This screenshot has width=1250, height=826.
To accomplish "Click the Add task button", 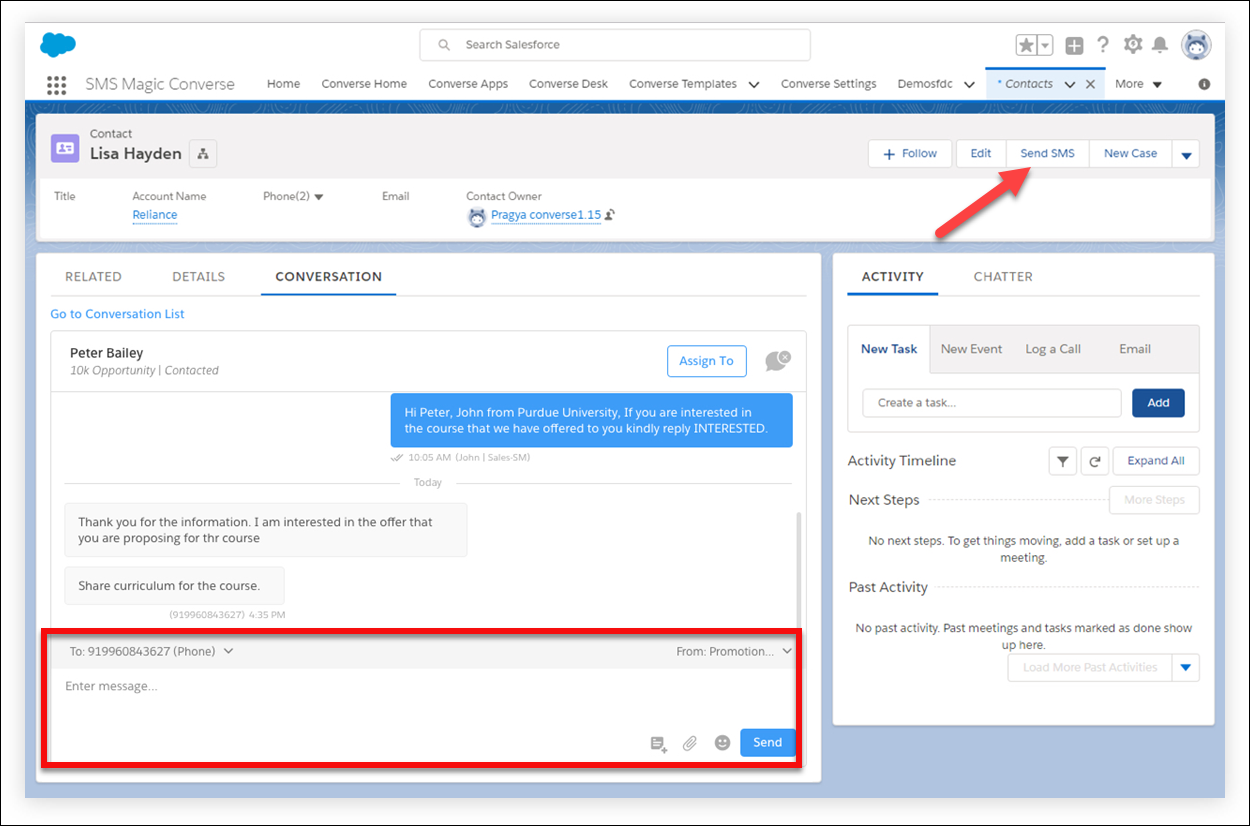I will pos(1158,403).
